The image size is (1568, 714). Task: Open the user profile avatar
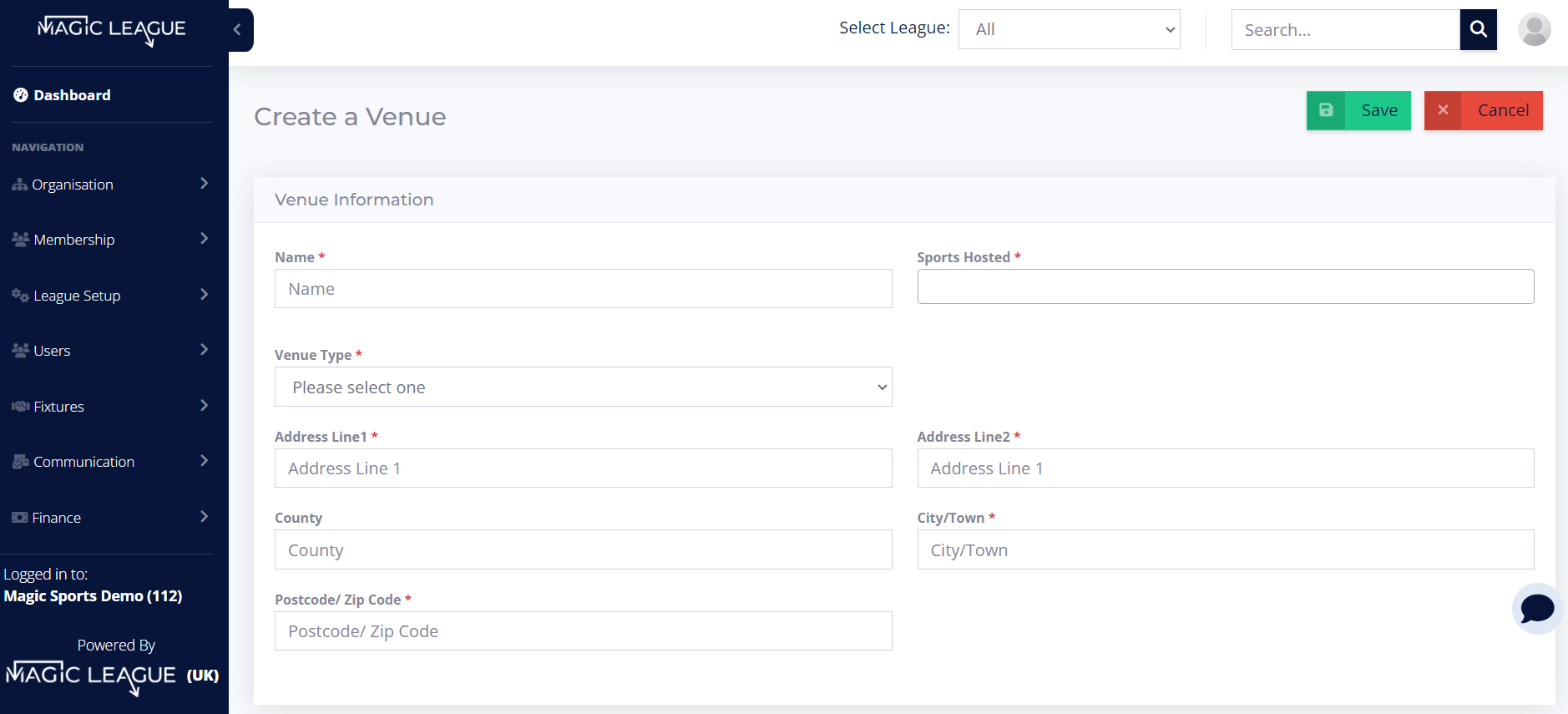coord(1534,30)
